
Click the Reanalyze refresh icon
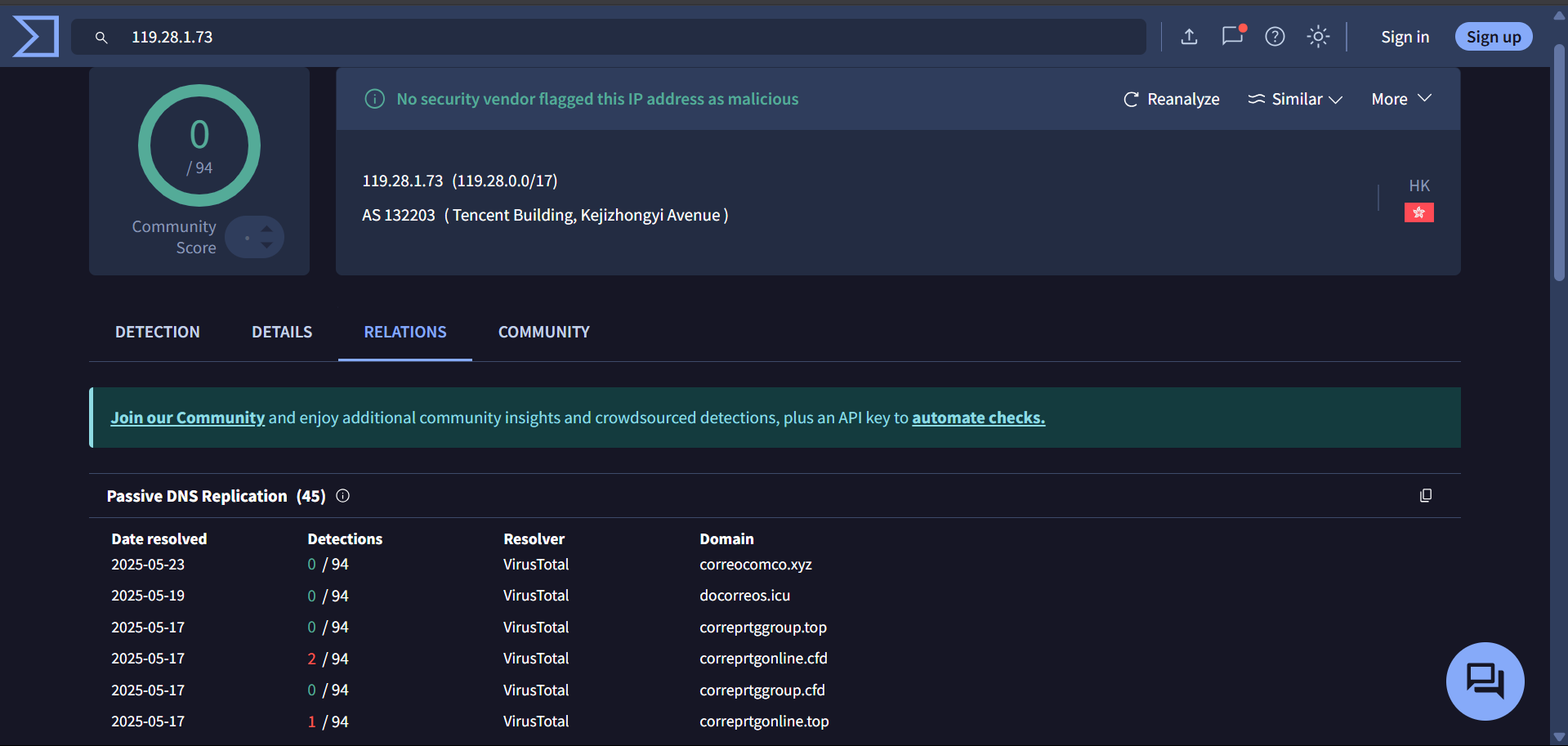click(1131, 99)
